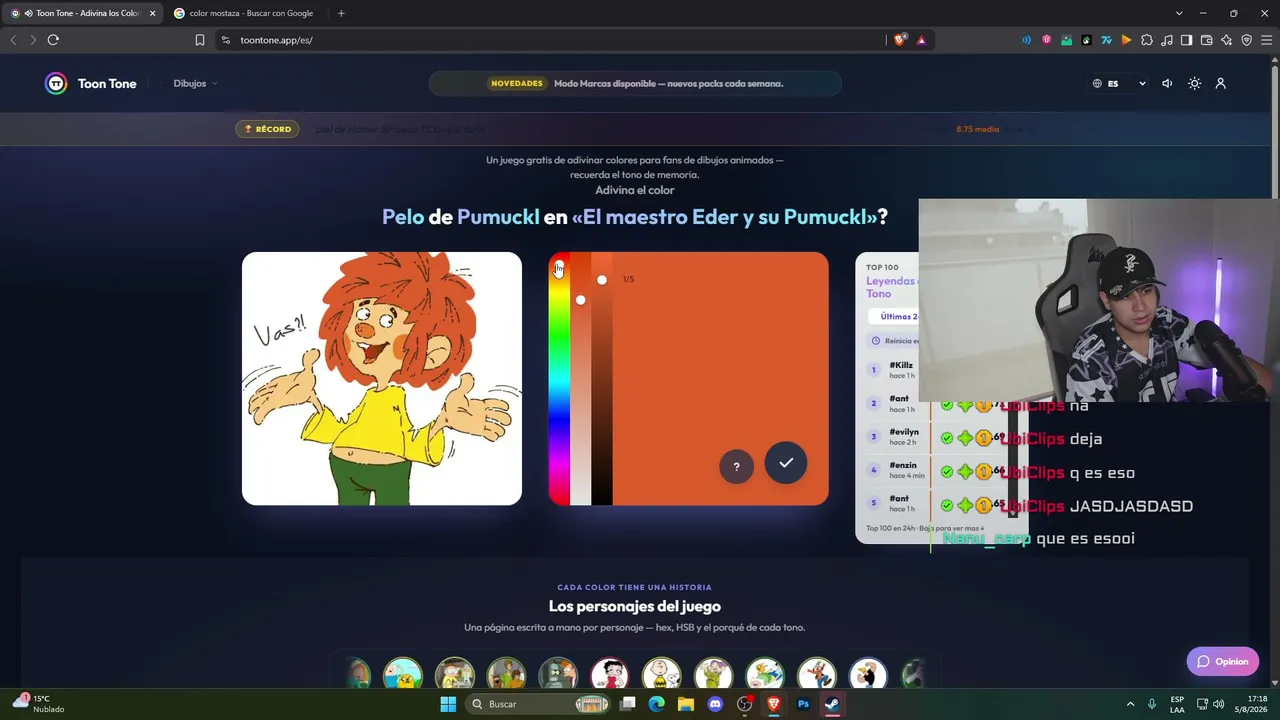Image resolution: width=1280 pixels, height=720 pixels.
Task: Open the Brave VPN shield icon
Action: tap(1246, 40)
